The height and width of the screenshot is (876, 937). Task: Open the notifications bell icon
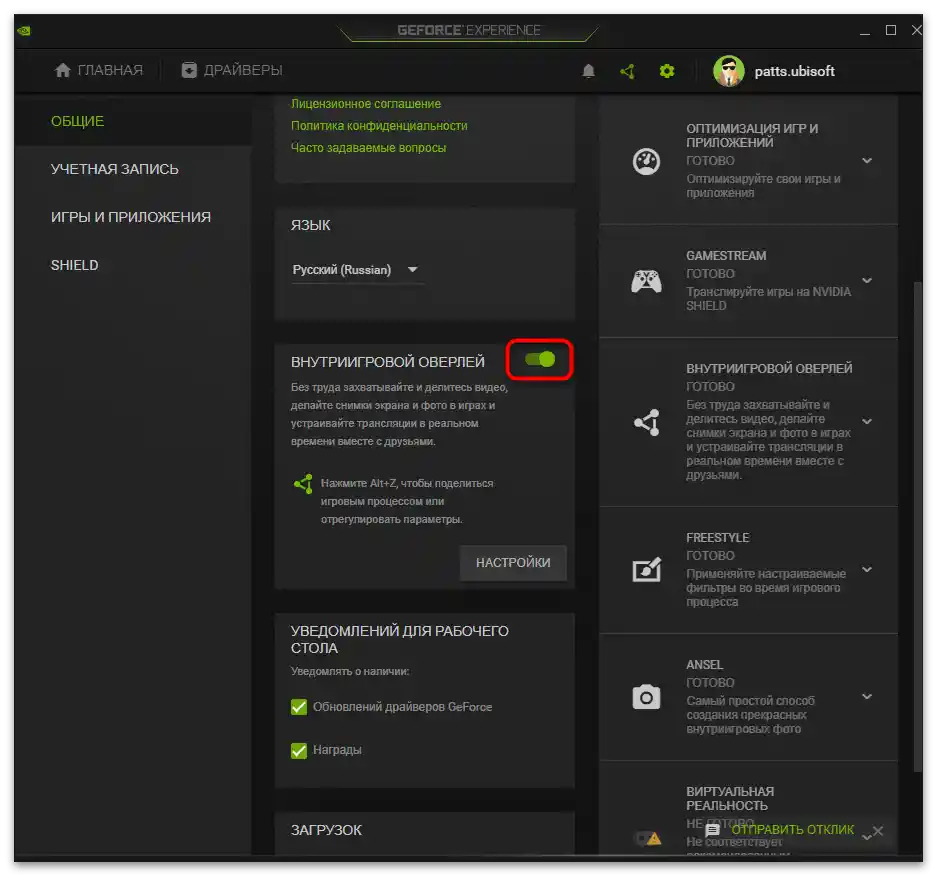coord(588,72)
